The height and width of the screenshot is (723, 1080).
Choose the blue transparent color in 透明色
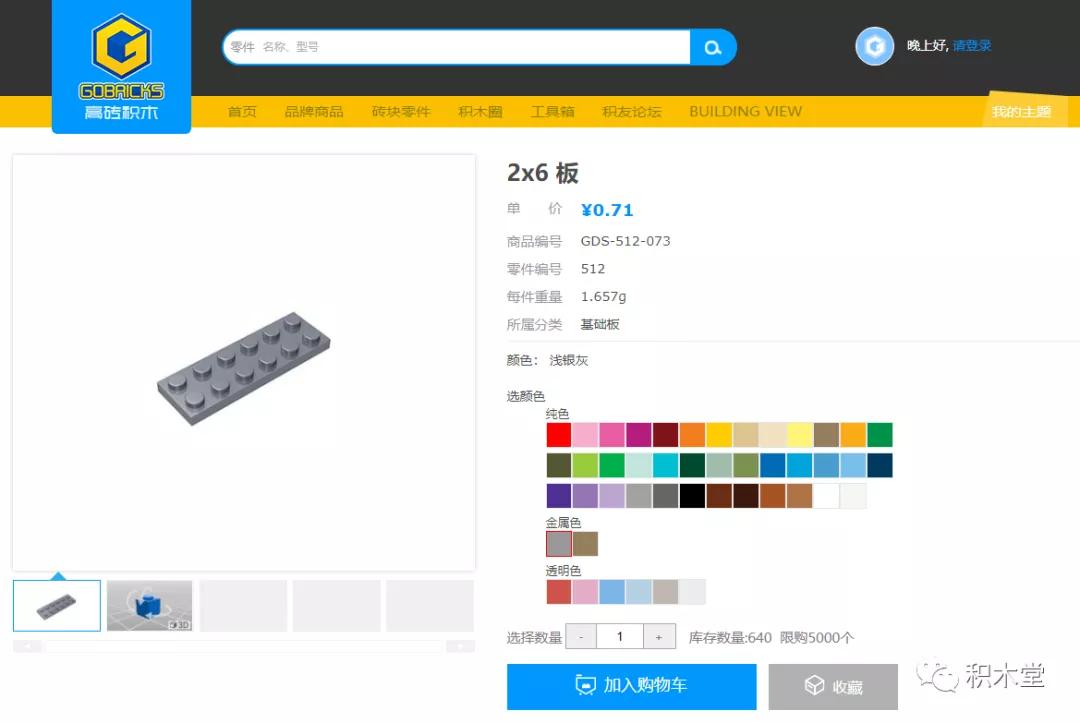point(613,592)
